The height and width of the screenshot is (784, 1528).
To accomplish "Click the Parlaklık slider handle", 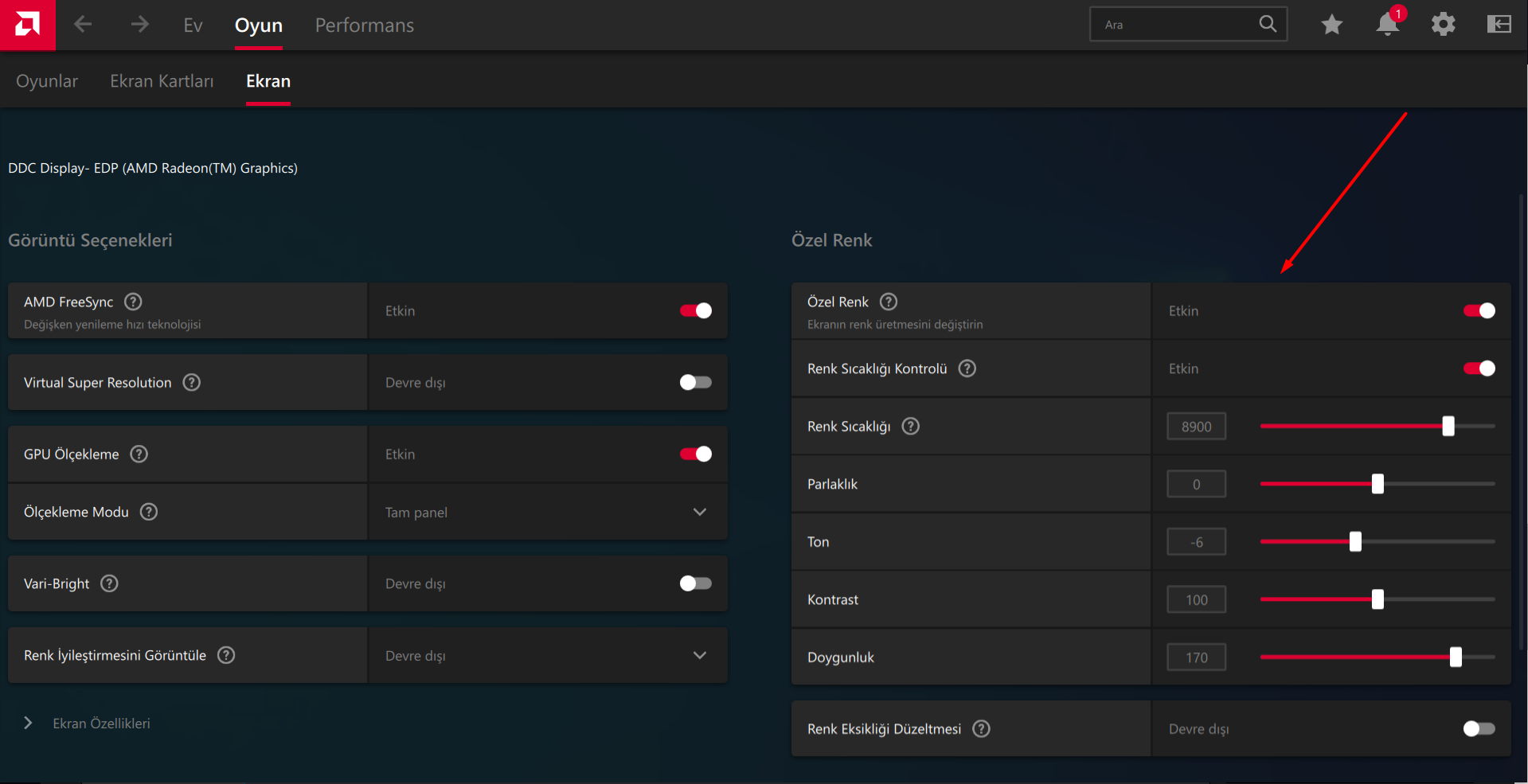I will pyautogui.click(x=1378, y=484).
